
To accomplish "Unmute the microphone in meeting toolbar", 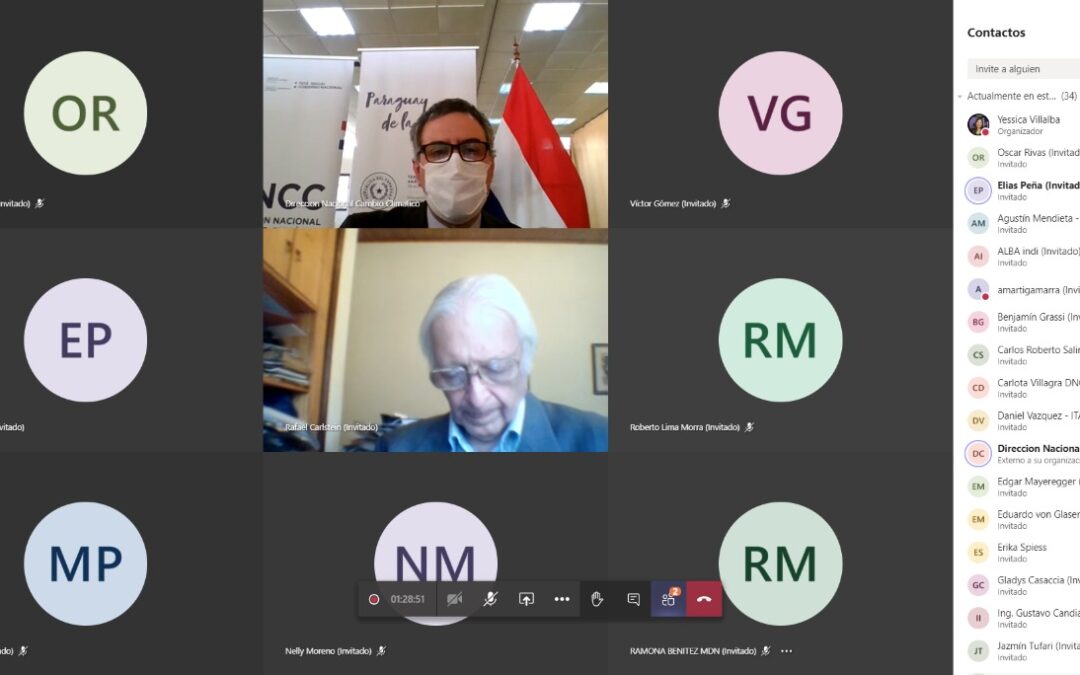I will tap(490, 599).
